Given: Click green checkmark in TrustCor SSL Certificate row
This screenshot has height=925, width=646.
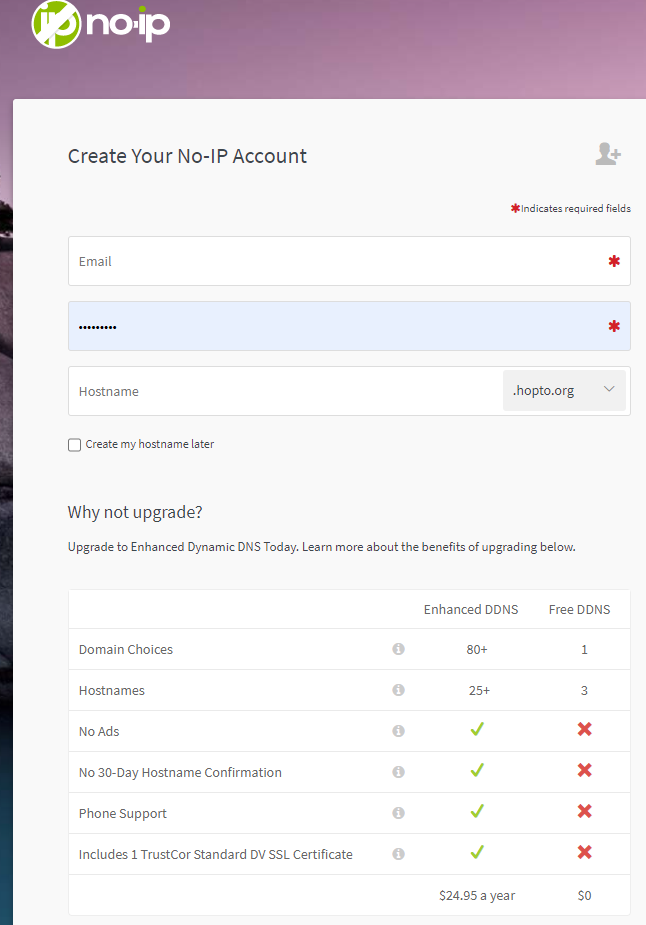Looking at the screenshot, I should [x=477, y=852].
